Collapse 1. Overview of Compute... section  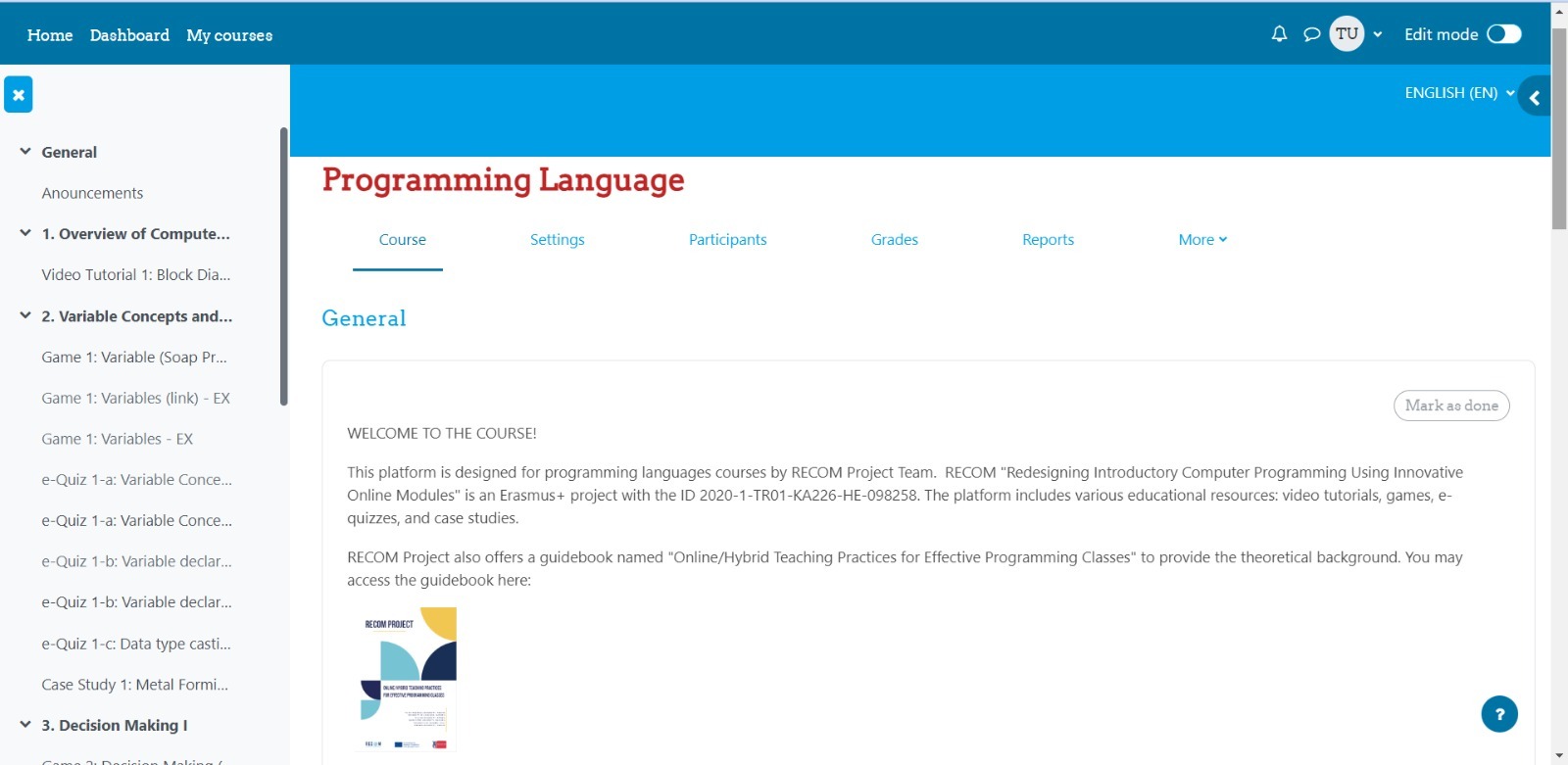pos(25,233)
